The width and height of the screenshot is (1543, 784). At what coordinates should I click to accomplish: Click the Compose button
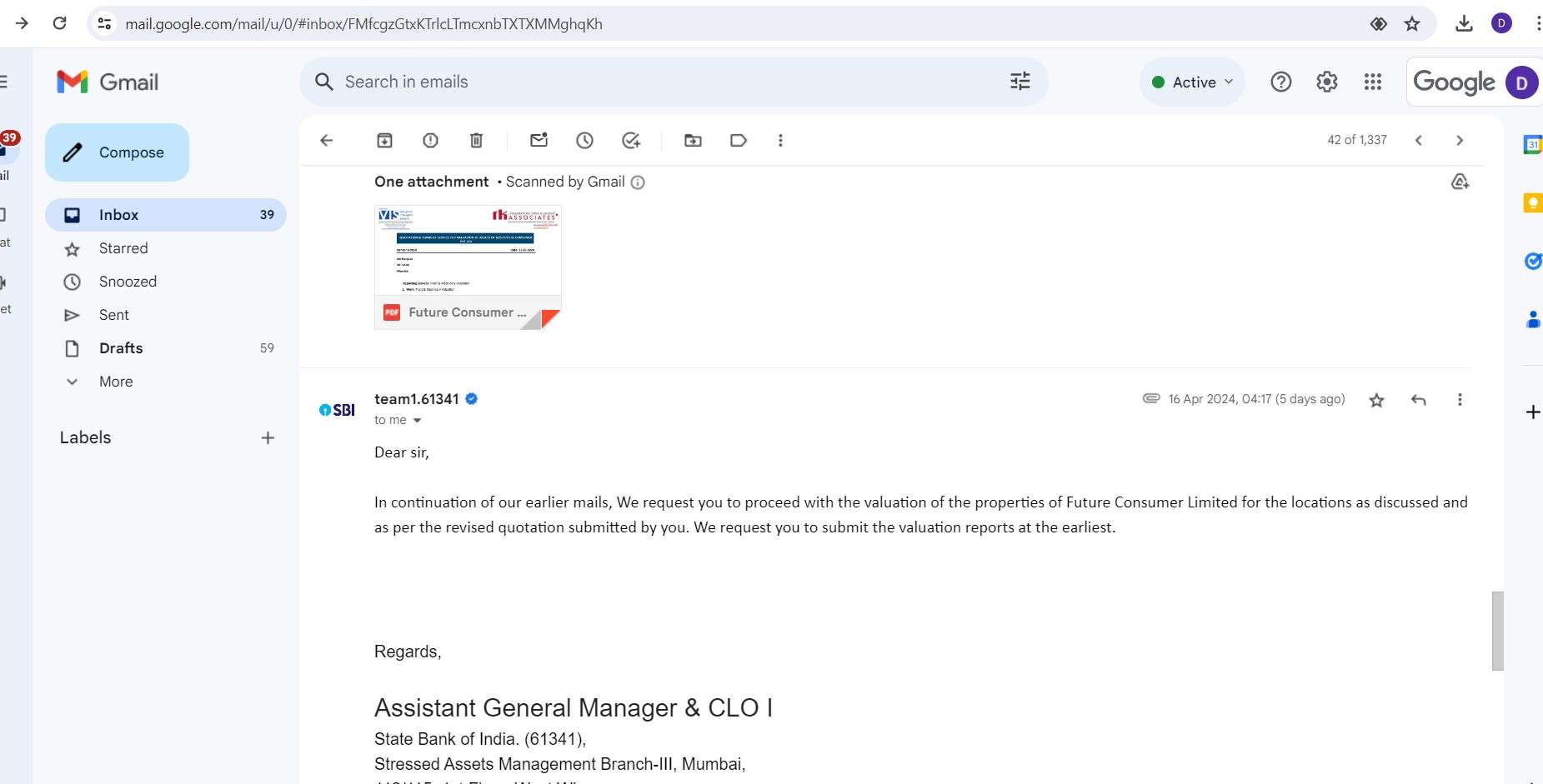(117, 152)
